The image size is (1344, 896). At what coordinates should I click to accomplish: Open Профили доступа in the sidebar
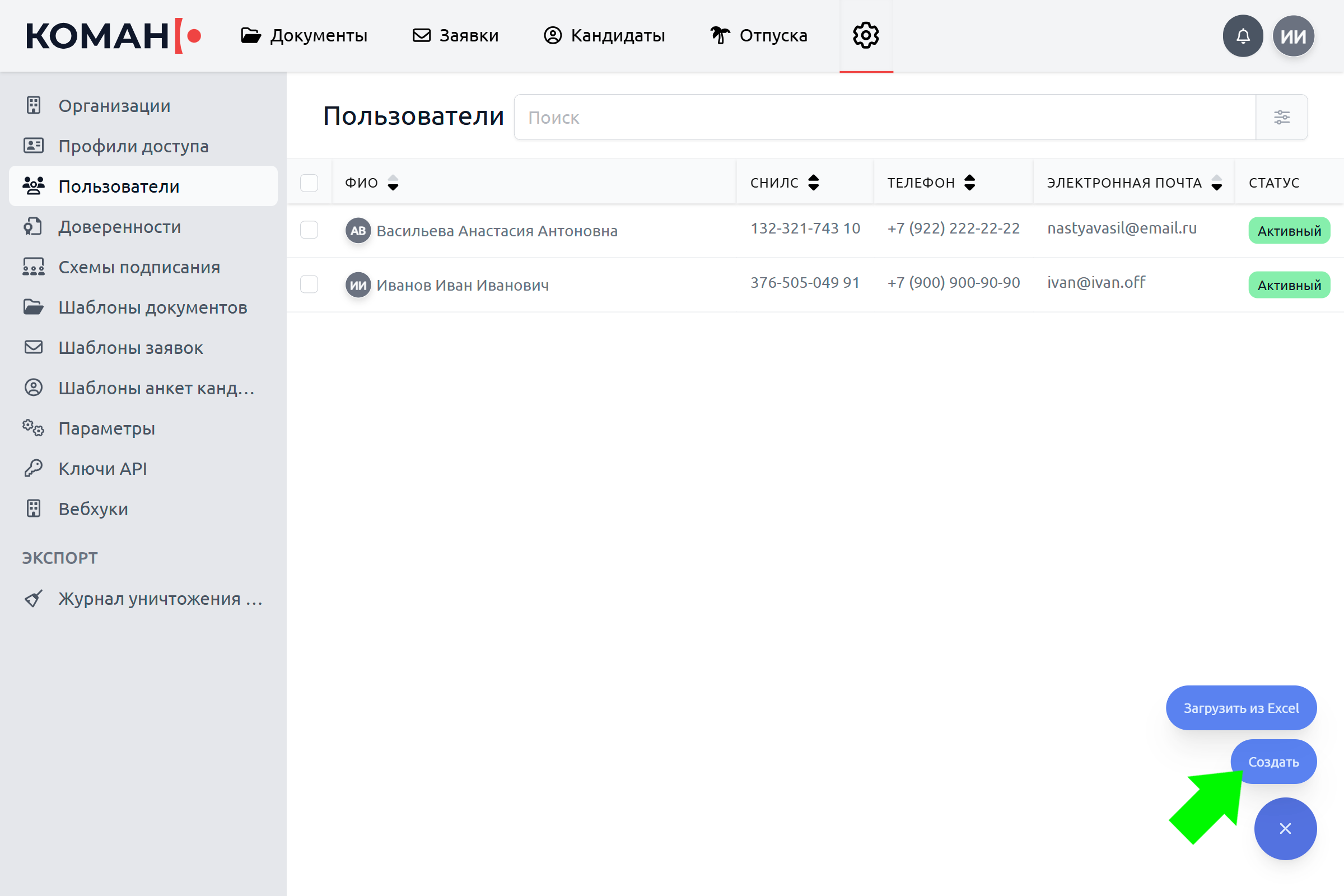(x=133, y=146)
